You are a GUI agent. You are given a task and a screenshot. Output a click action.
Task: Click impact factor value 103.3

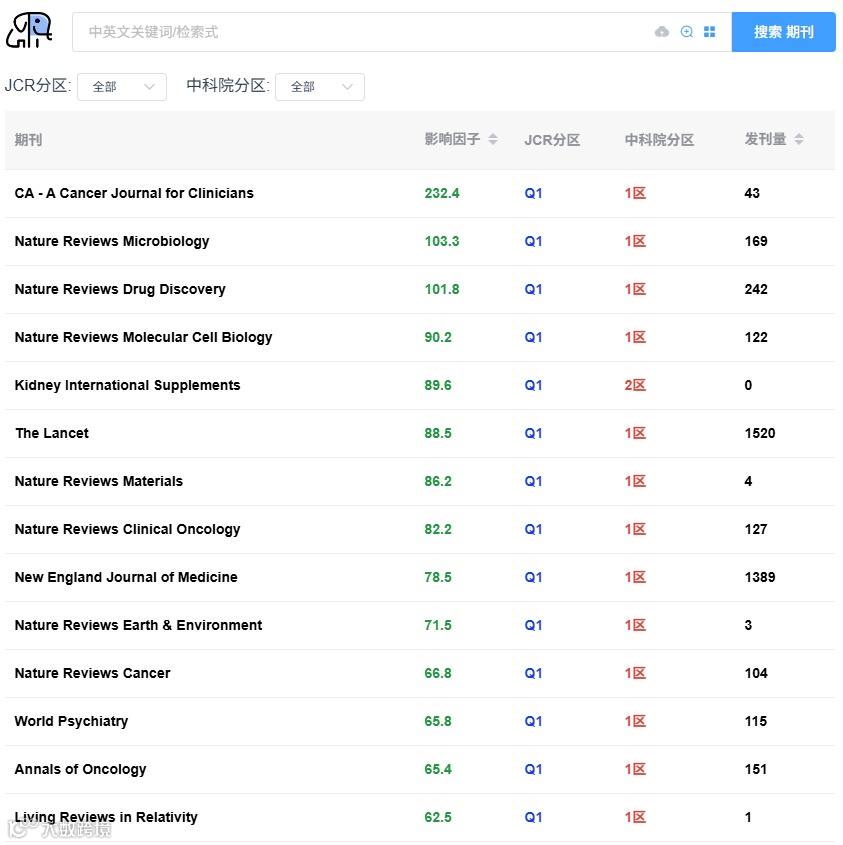point(441,241)
